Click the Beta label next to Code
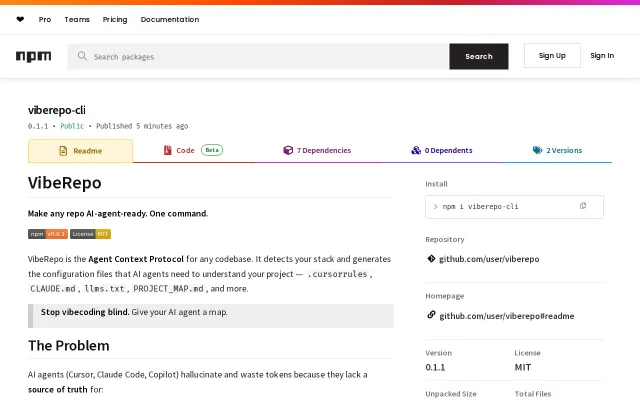Image resolution: width=640 pixels, height=400 pixels. [x=212, y=150]
